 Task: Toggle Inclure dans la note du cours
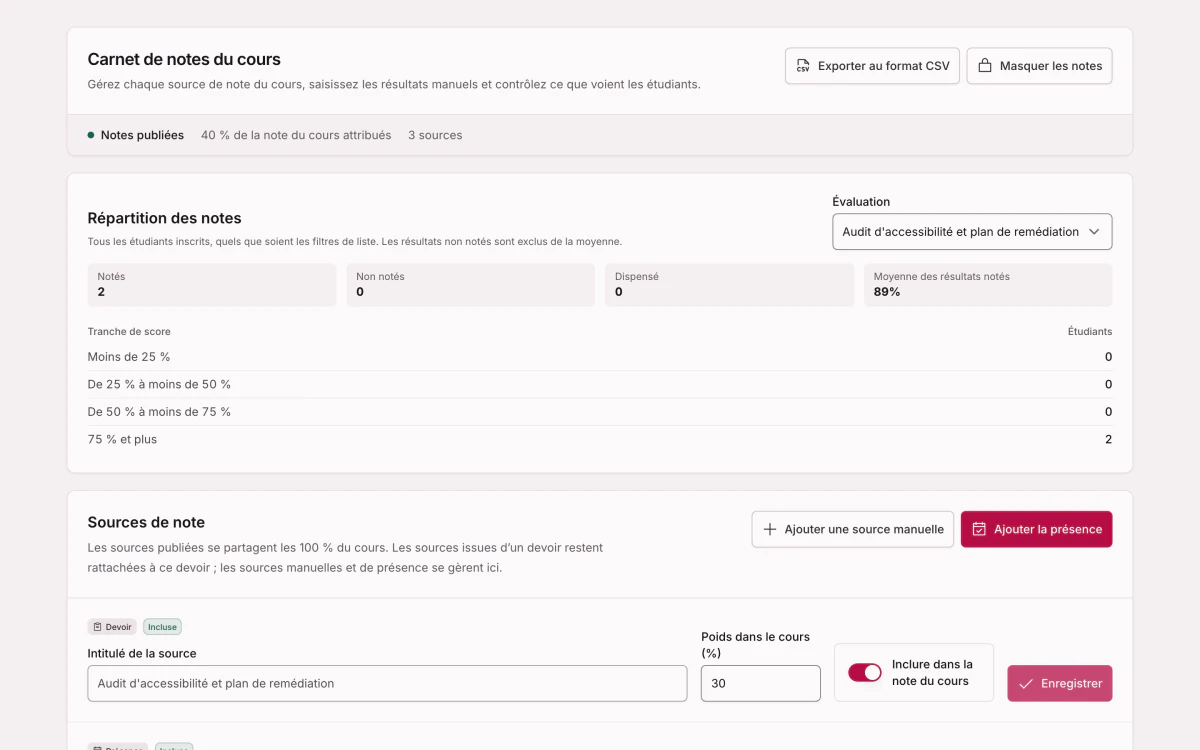[865, 672]
